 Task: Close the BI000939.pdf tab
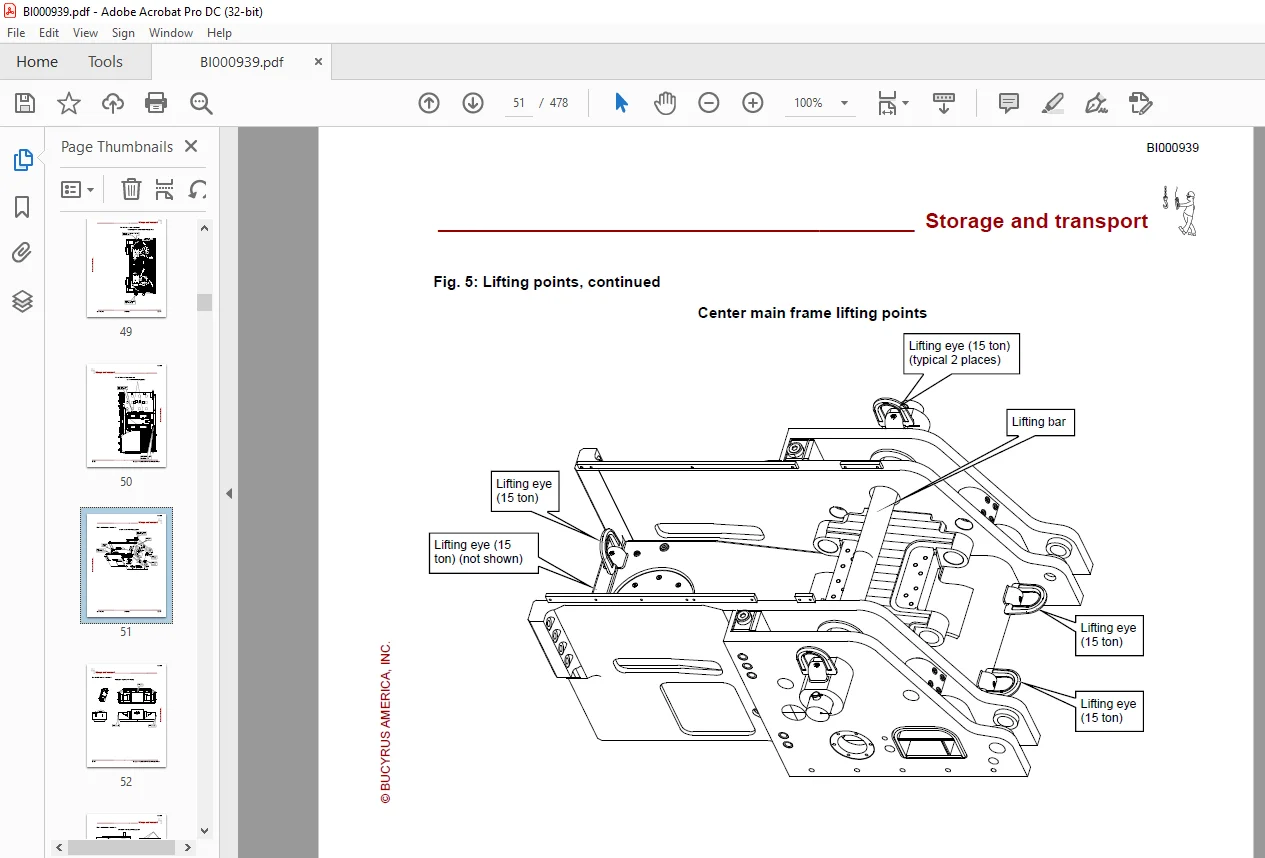[318, 62]
